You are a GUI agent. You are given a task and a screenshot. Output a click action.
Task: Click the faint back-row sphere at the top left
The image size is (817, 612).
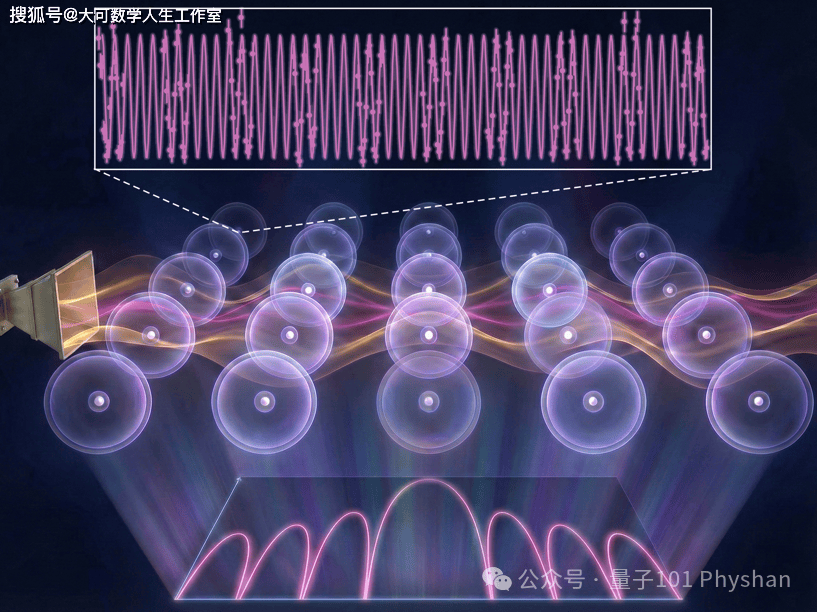tap(238, 229)
